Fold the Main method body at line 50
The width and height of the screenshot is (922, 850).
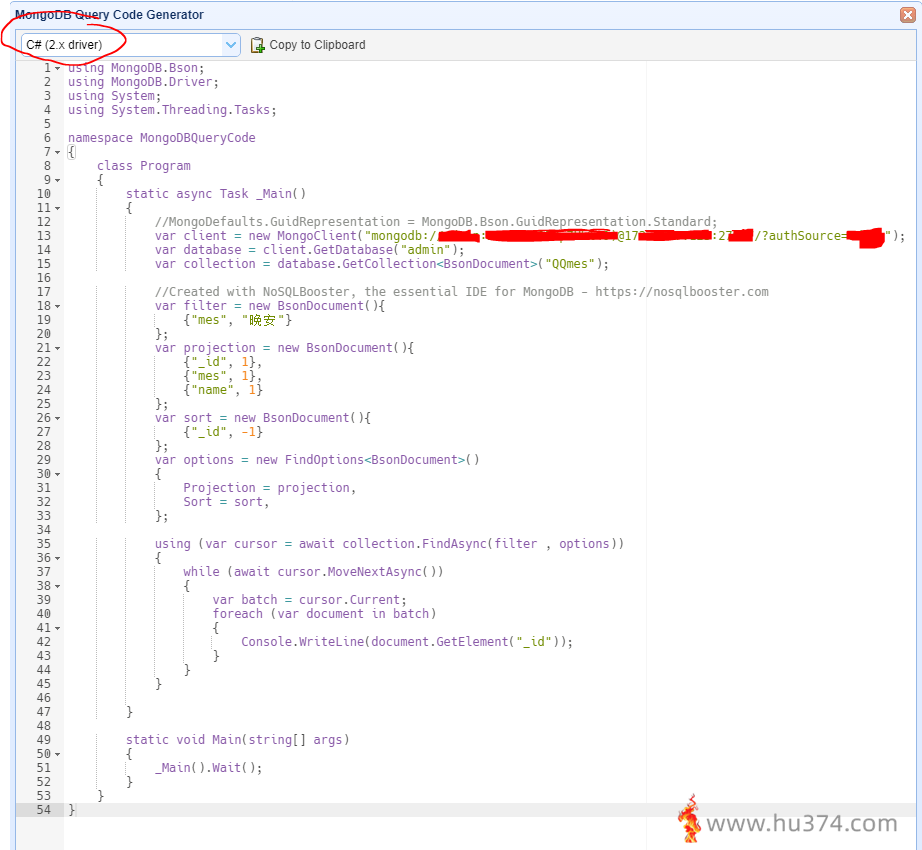[58, 754]
